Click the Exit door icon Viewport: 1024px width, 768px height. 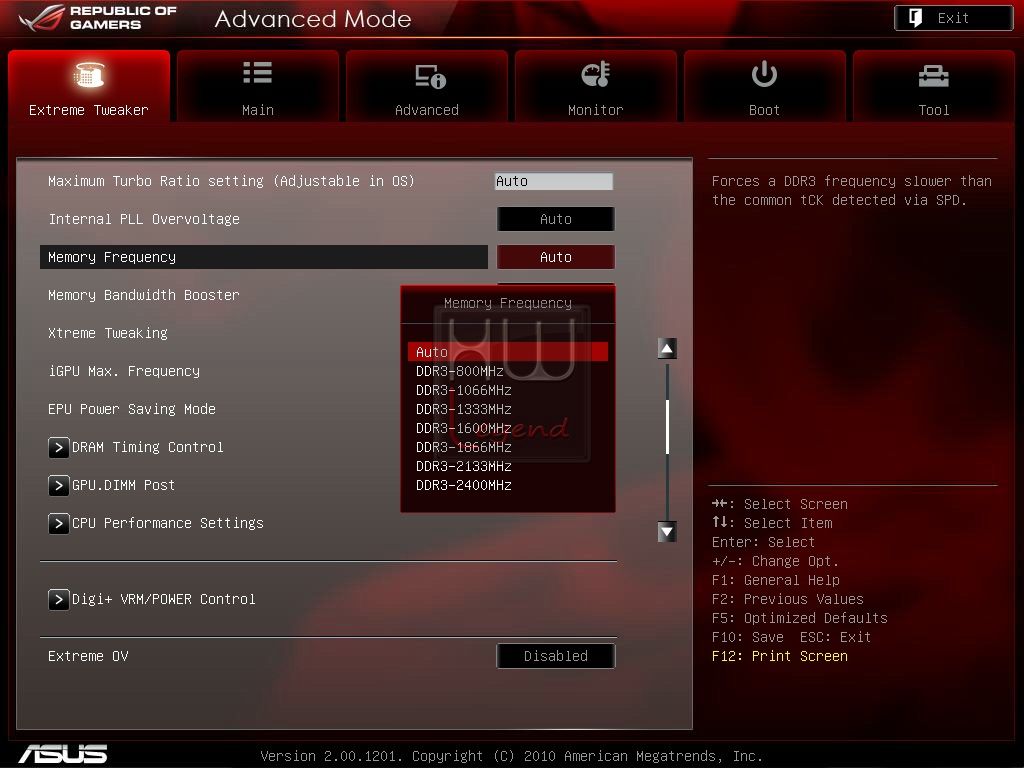pos(915,18)
